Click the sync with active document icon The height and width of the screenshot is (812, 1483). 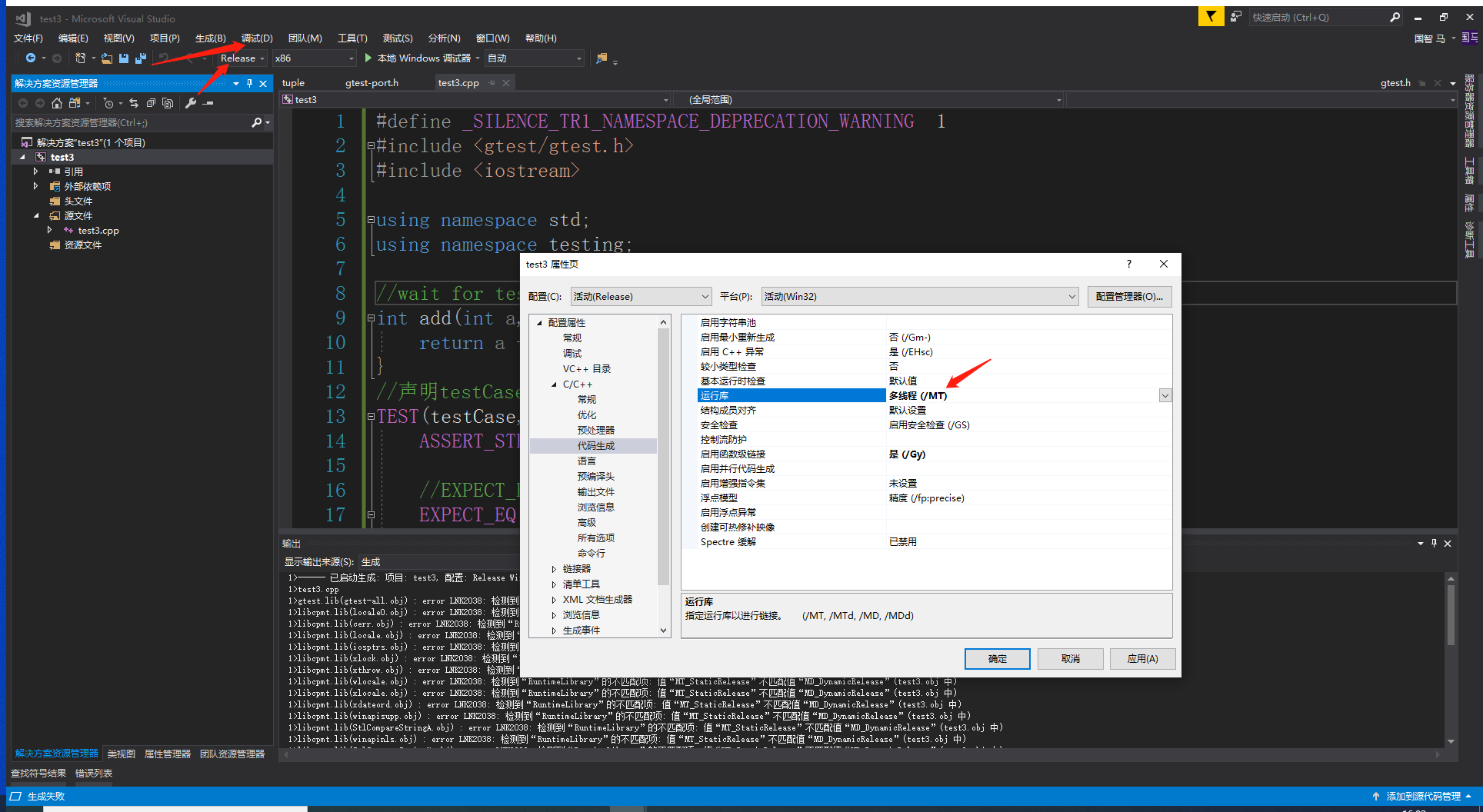point(132,102)
